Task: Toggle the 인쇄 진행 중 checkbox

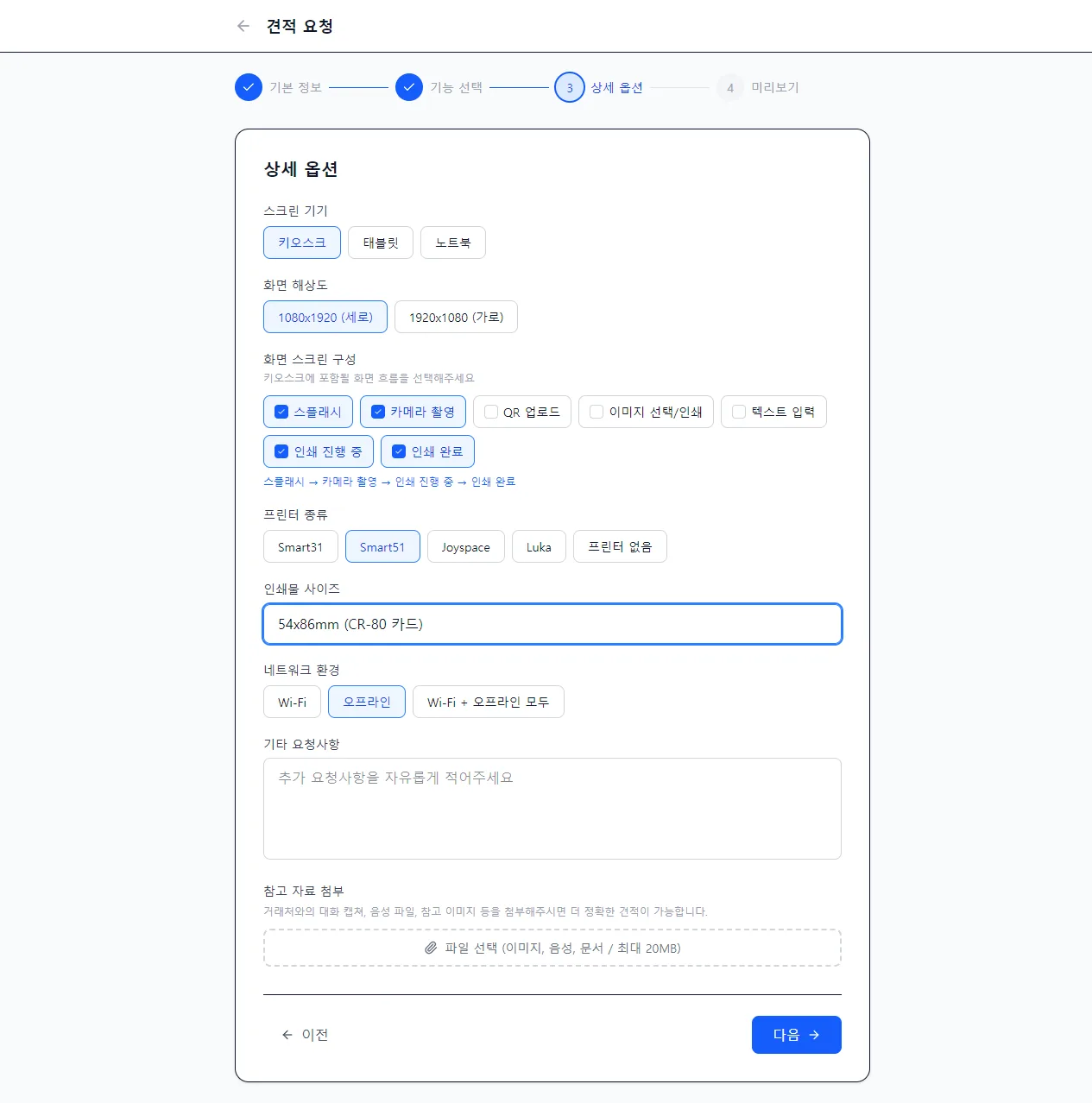Action: [x=281, y=451]
